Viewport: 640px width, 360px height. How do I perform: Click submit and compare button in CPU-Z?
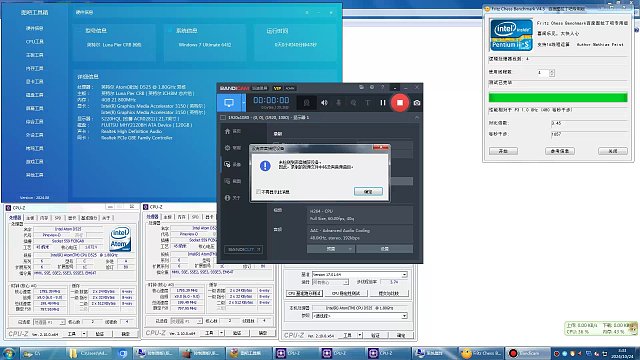(x=388, y=293)
